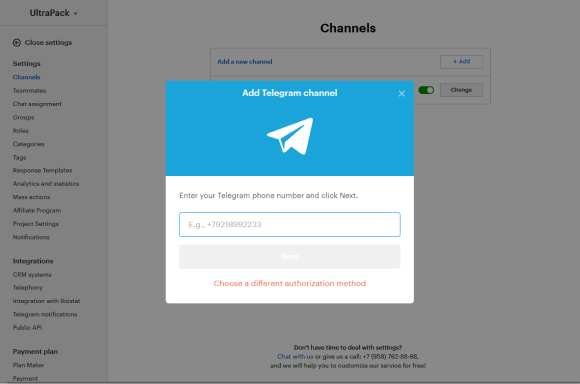
Task: Open Tags settings
Action: (x=19, y=157)
